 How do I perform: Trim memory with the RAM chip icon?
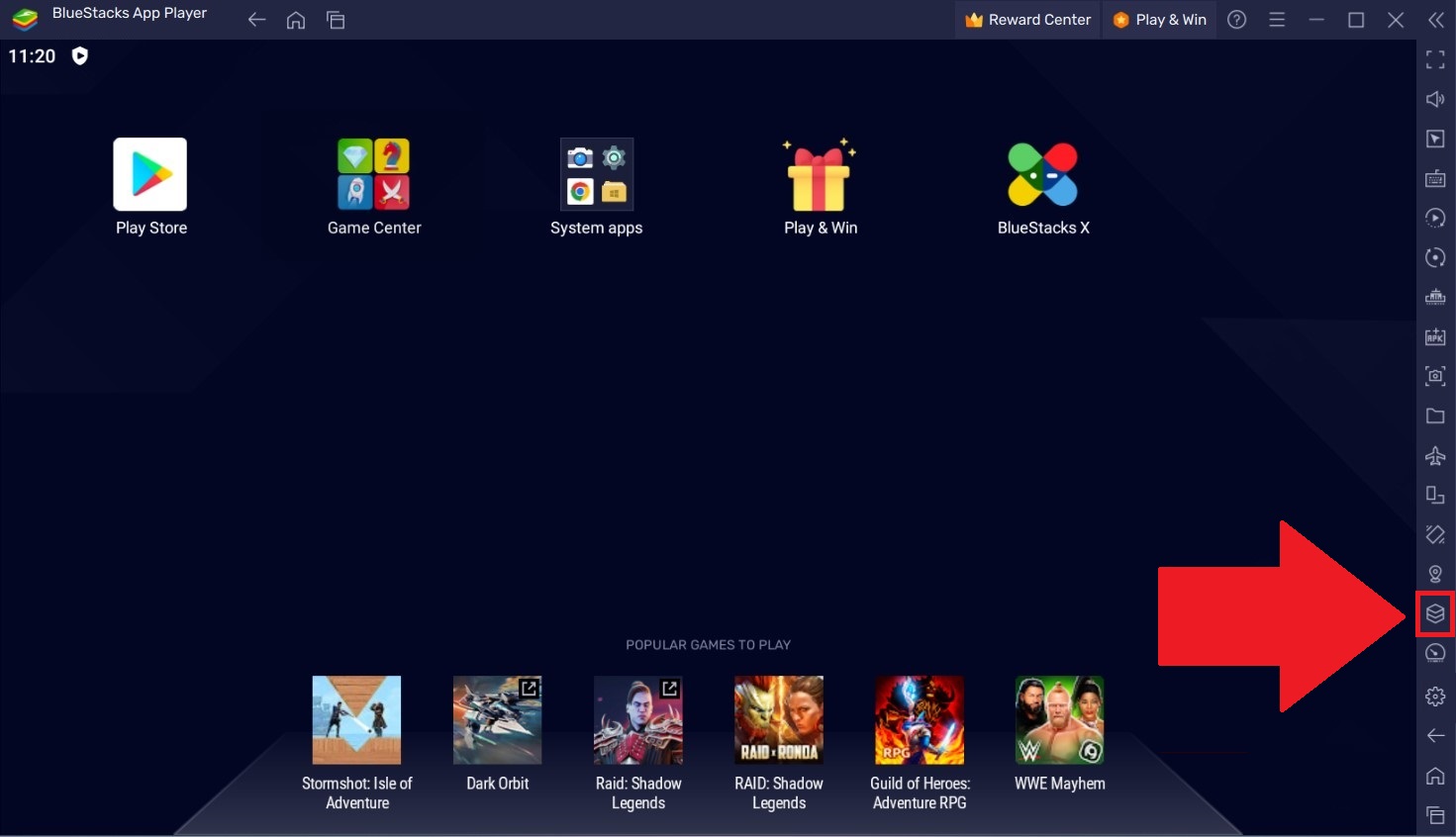click(1435, 297)
